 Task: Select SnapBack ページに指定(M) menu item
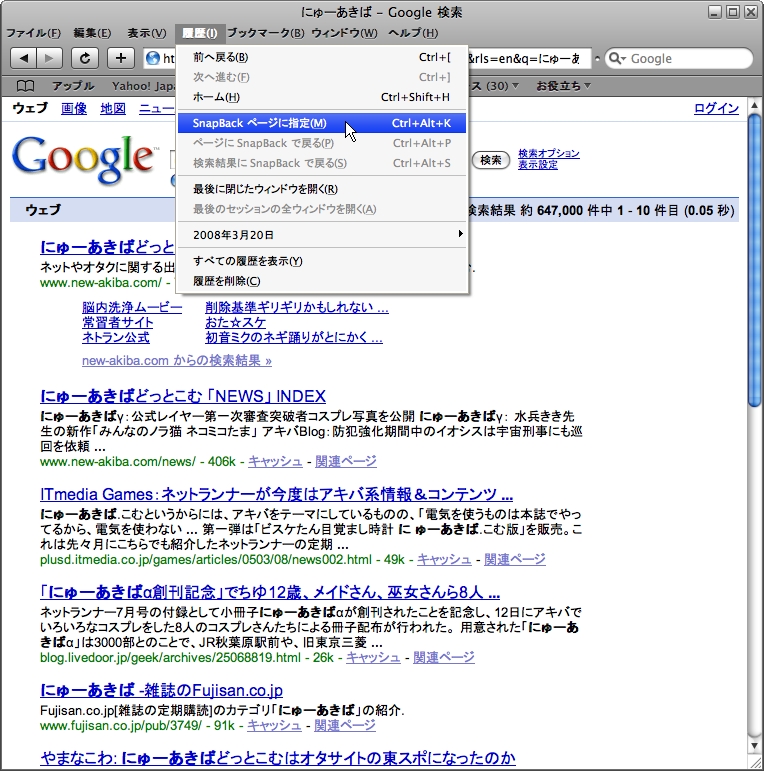click(322, 123)
